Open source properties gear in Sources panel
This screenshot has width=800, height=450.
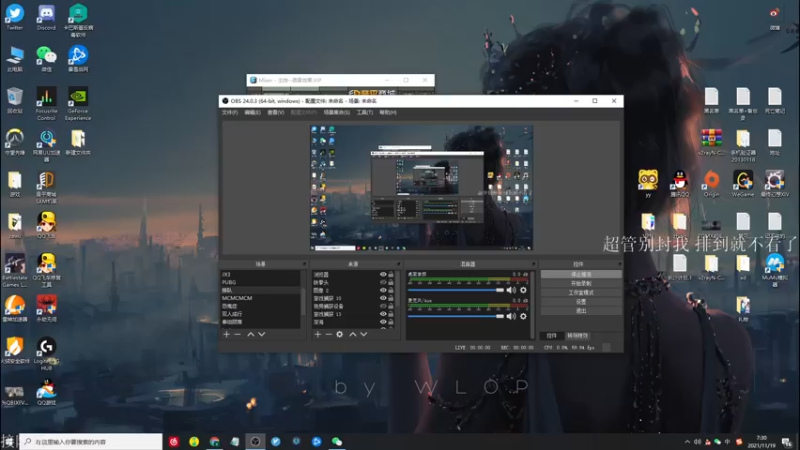click(340, 334)
